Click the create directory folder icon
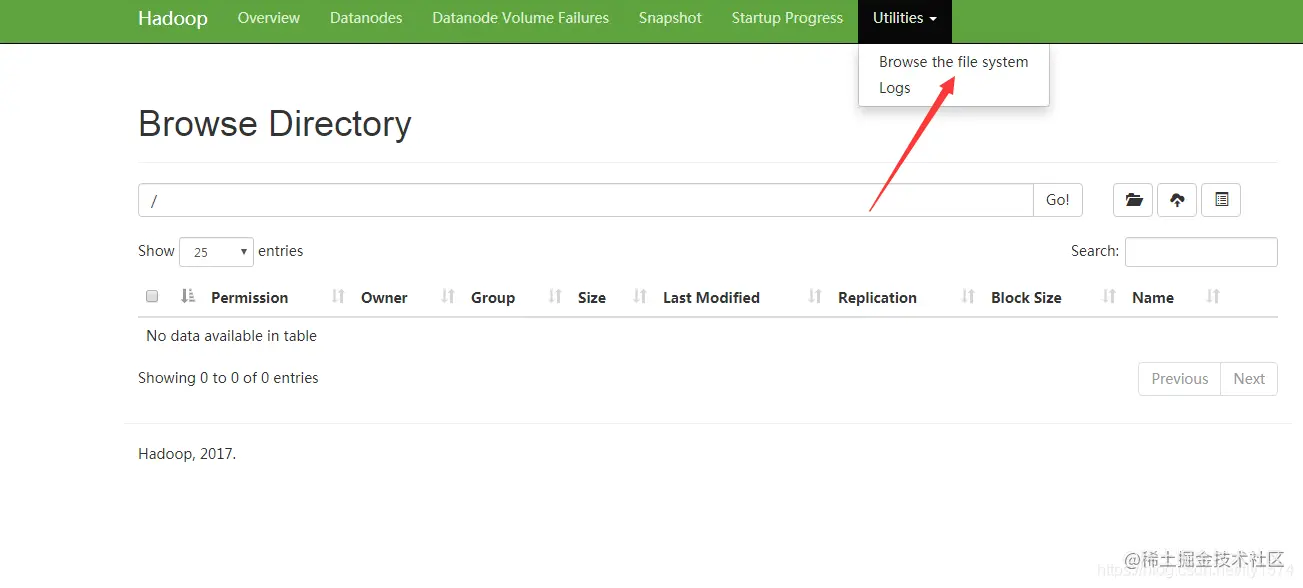Screen dimensions: 1303x588 (1133, 200)
